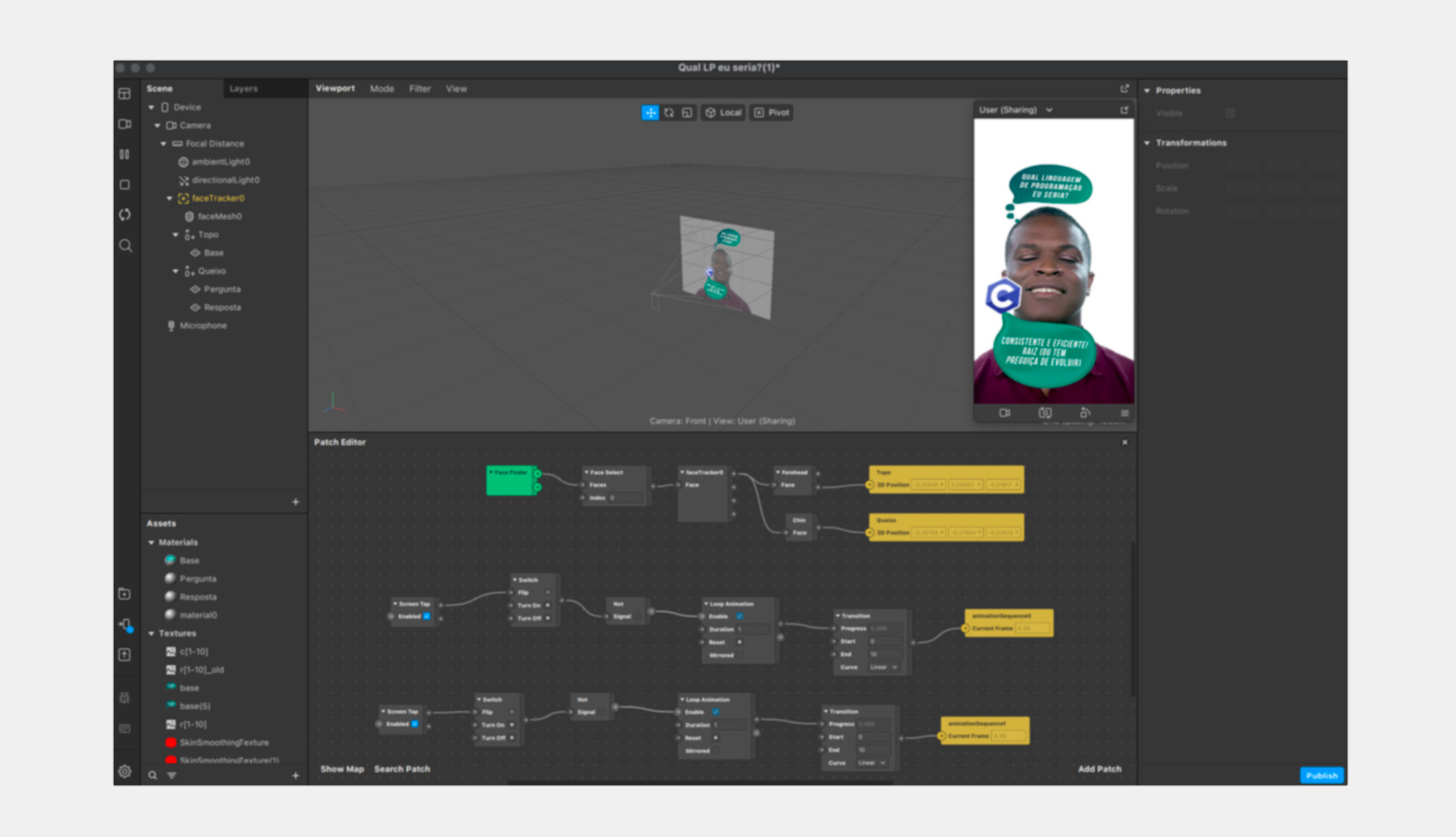The height and width of the screenshot is (837, 1456).
Task: Click the simulator video camera icon
Action: 1005,413
